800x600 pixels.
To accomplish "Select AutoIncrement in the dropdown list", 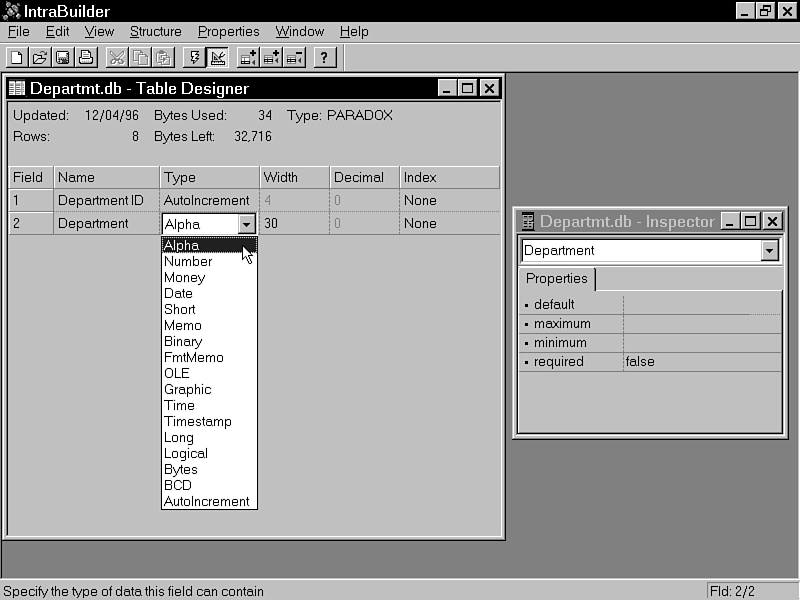I will 206,501.
